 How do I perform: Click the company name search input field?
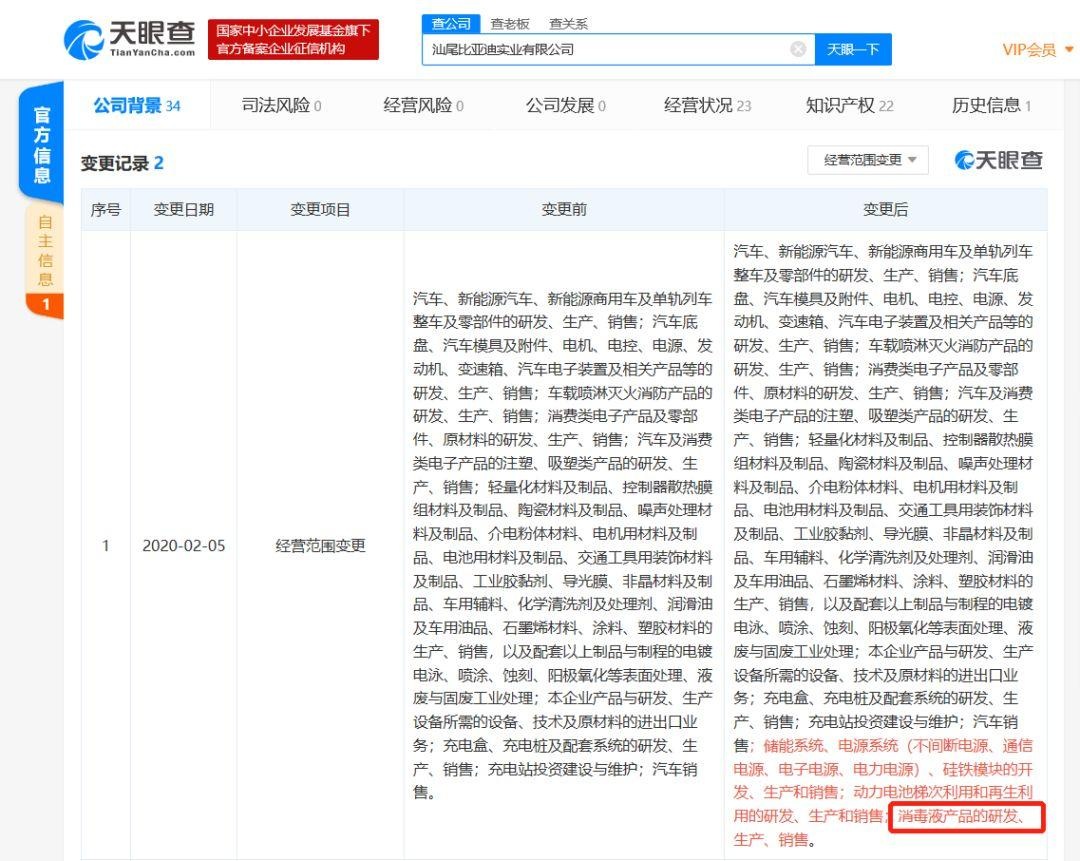[x=600, y=49]
